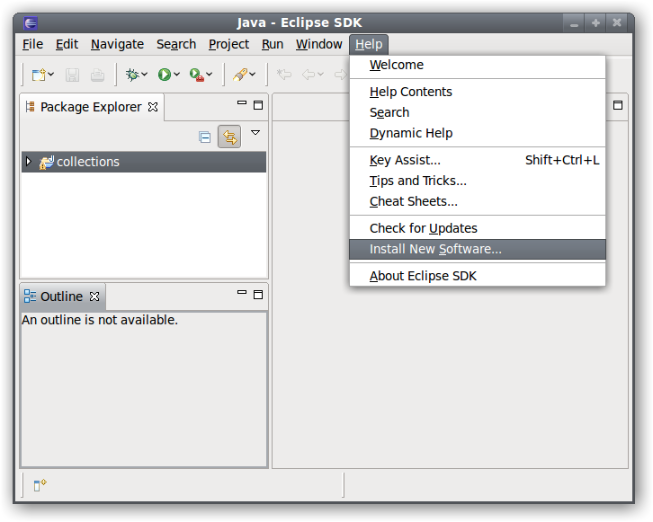Viewport: 653px width, 522px height.
Task: Click the fast view icon in status bar
Action: click(x=40, y=485)
